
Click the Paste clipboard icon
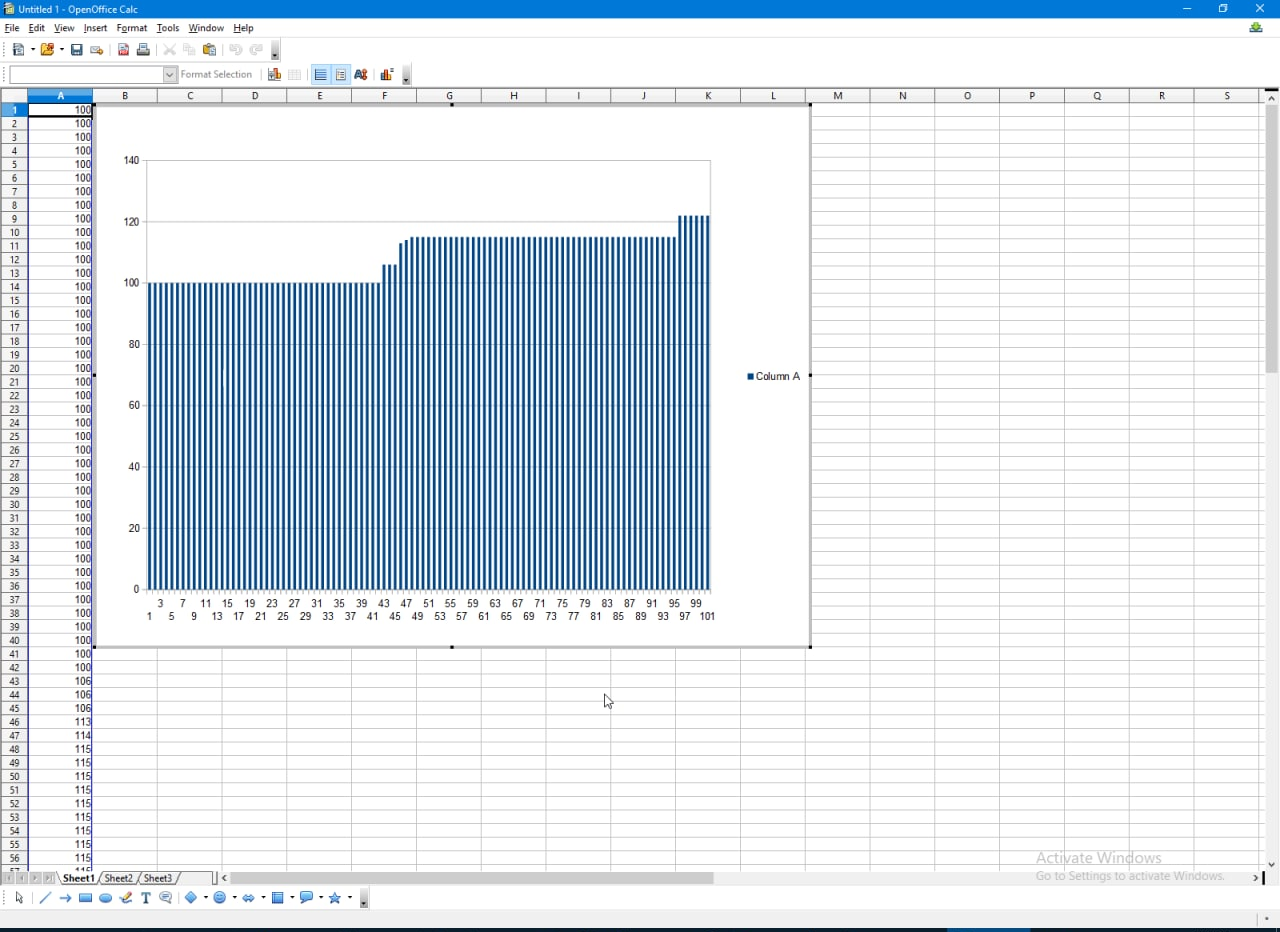point(210,50)
